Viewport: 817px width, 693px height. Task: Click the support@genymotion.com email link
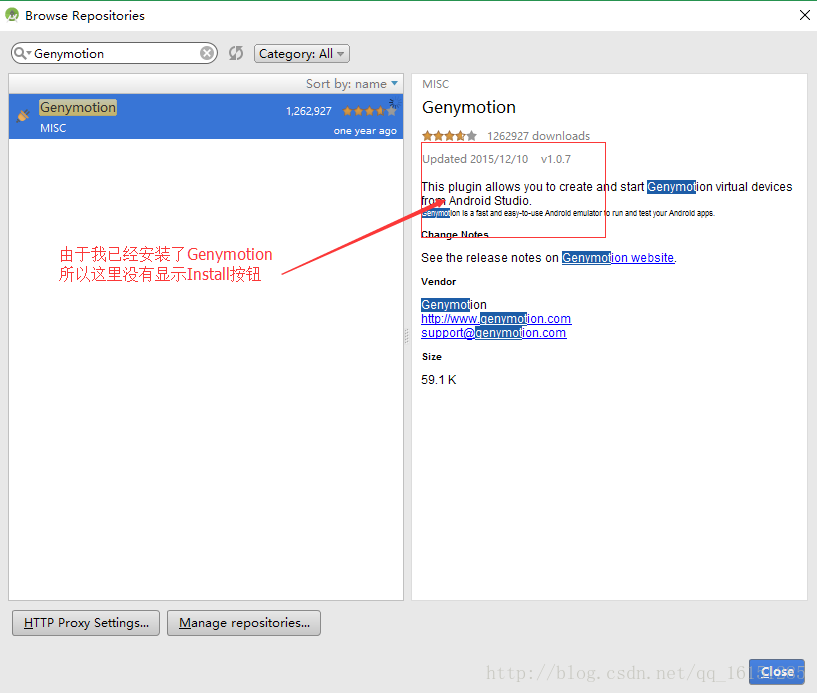click(493, 333)
